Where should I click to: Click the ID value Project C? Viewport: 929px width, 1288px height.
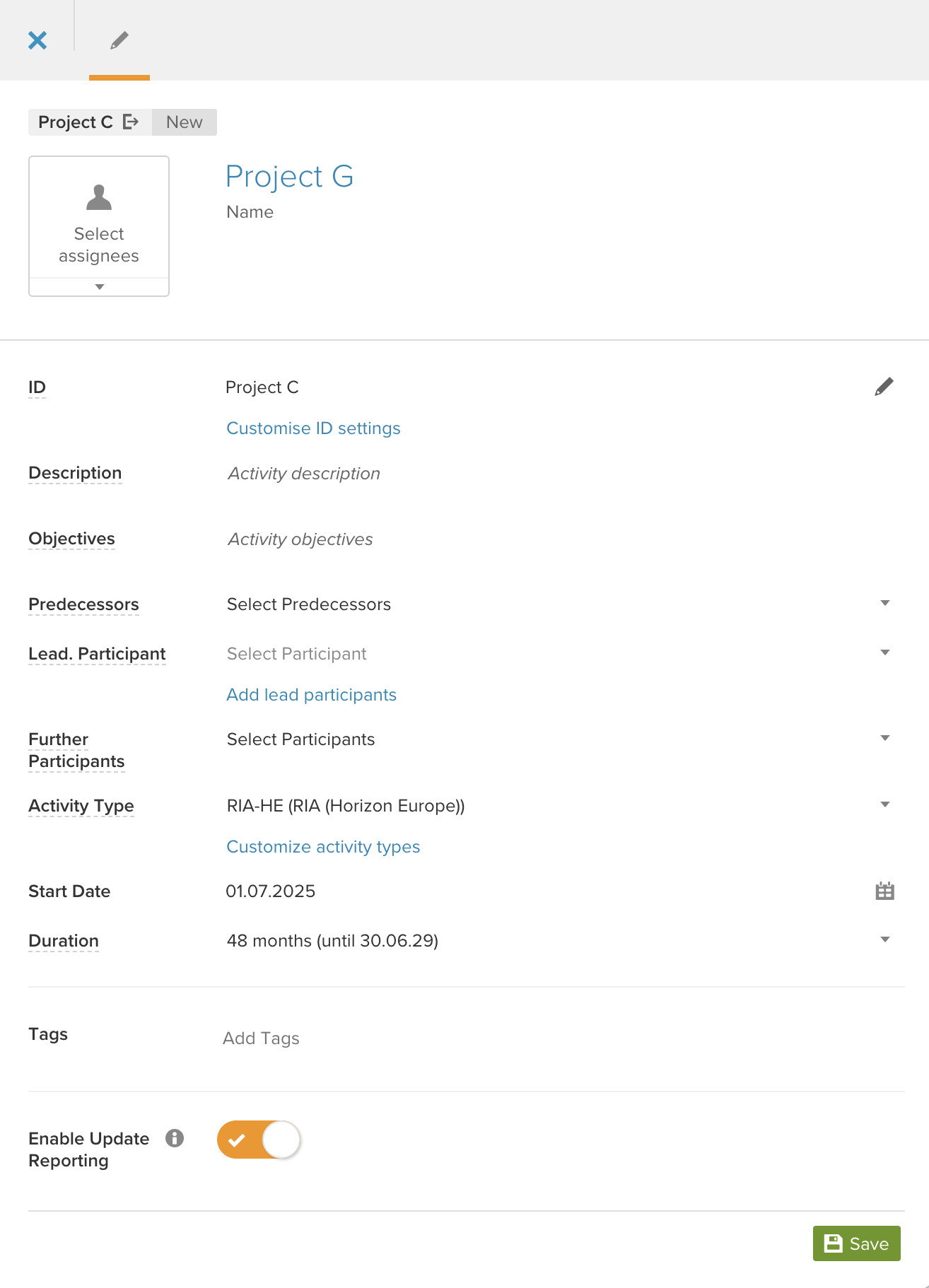click(x=262, y=387)
